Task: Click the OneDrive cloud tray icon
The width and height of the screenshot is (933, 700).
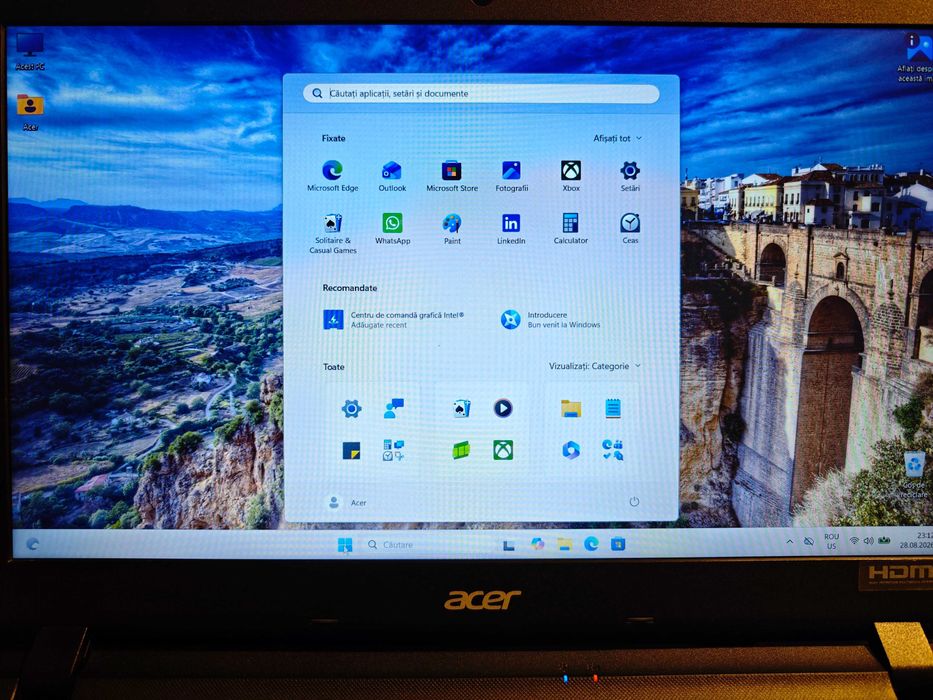Action: point(809,541)
